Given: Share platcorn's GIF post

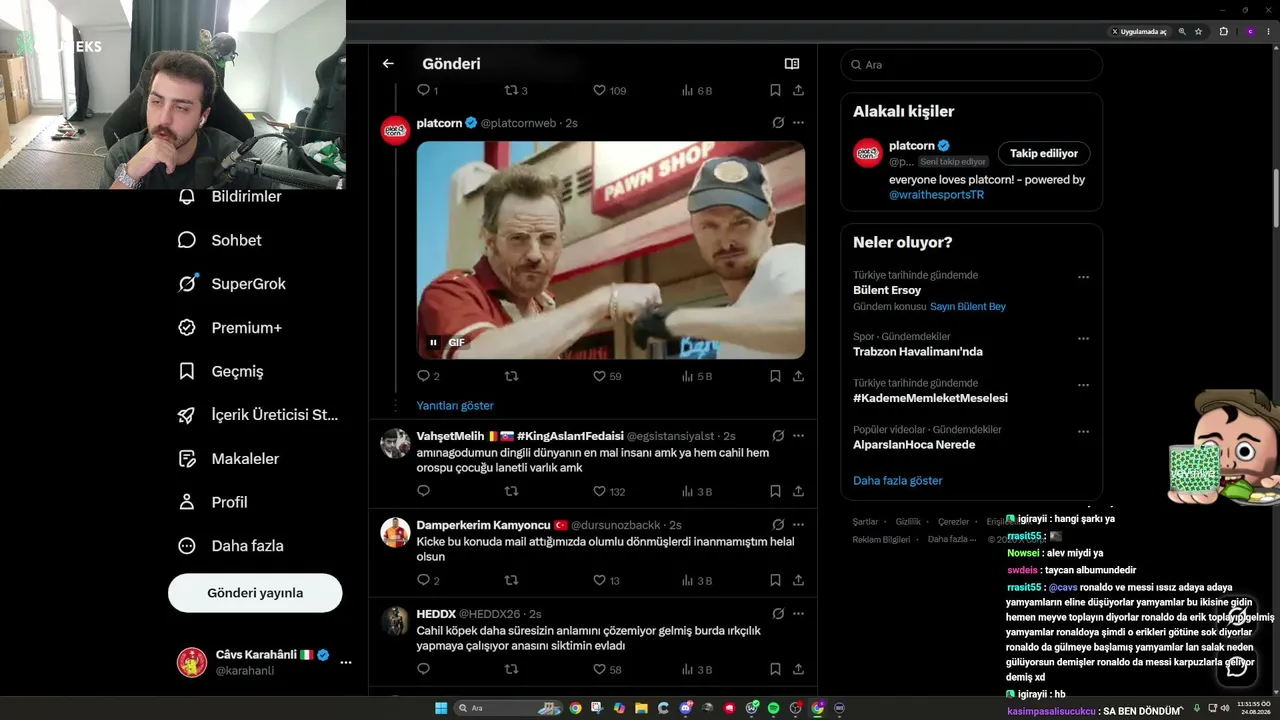Looking at the screenshot, I should click(x=798, y=377).
